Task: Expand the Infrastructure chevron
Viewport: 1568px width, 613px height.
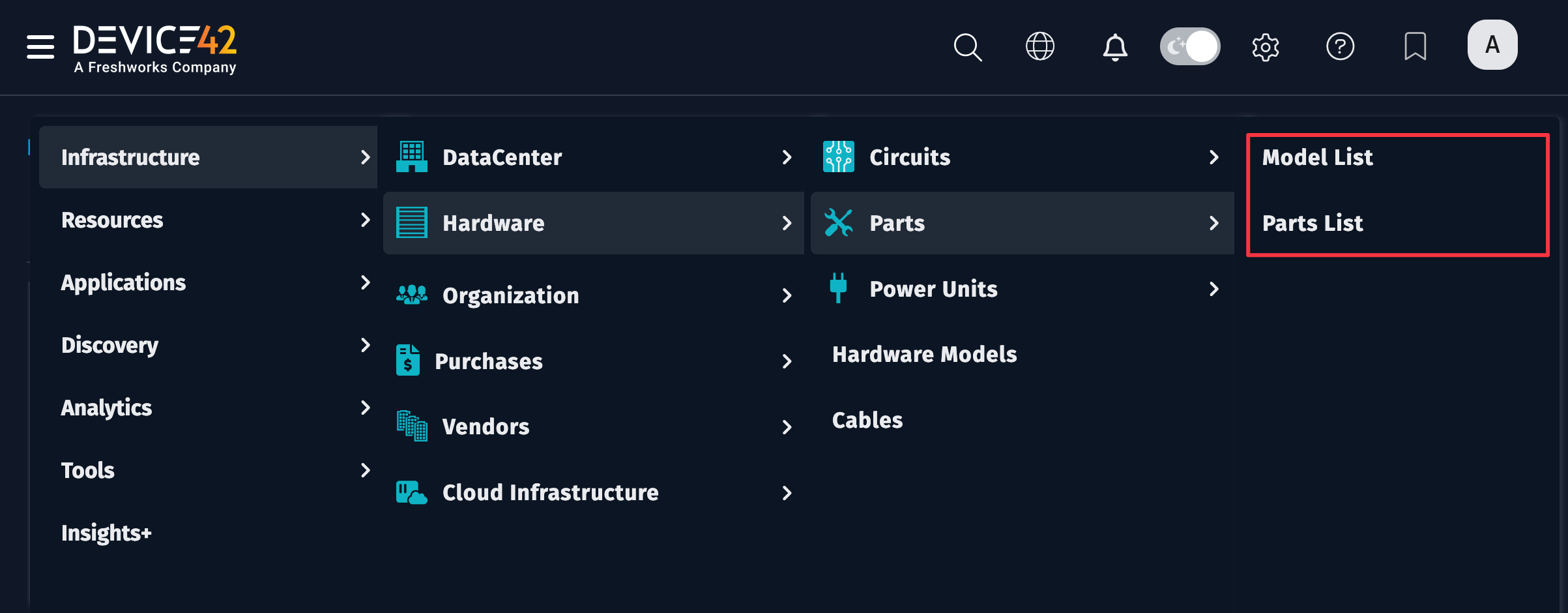Action: (366, 157)
